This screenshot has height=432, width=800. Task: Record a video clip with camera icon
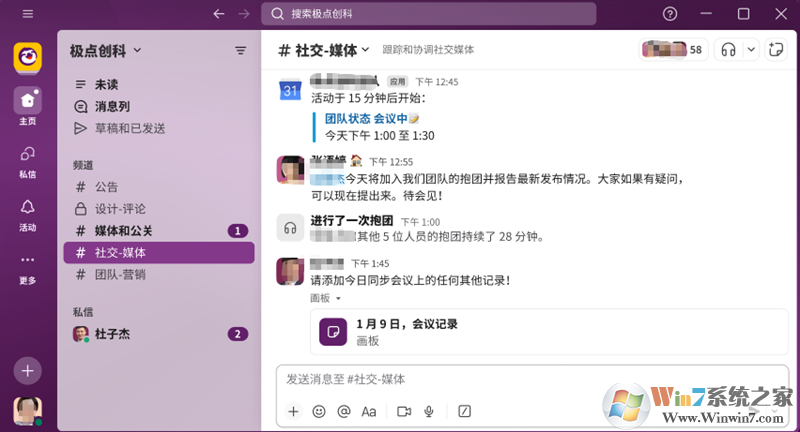pyautogui.click(x=404, y=411)
